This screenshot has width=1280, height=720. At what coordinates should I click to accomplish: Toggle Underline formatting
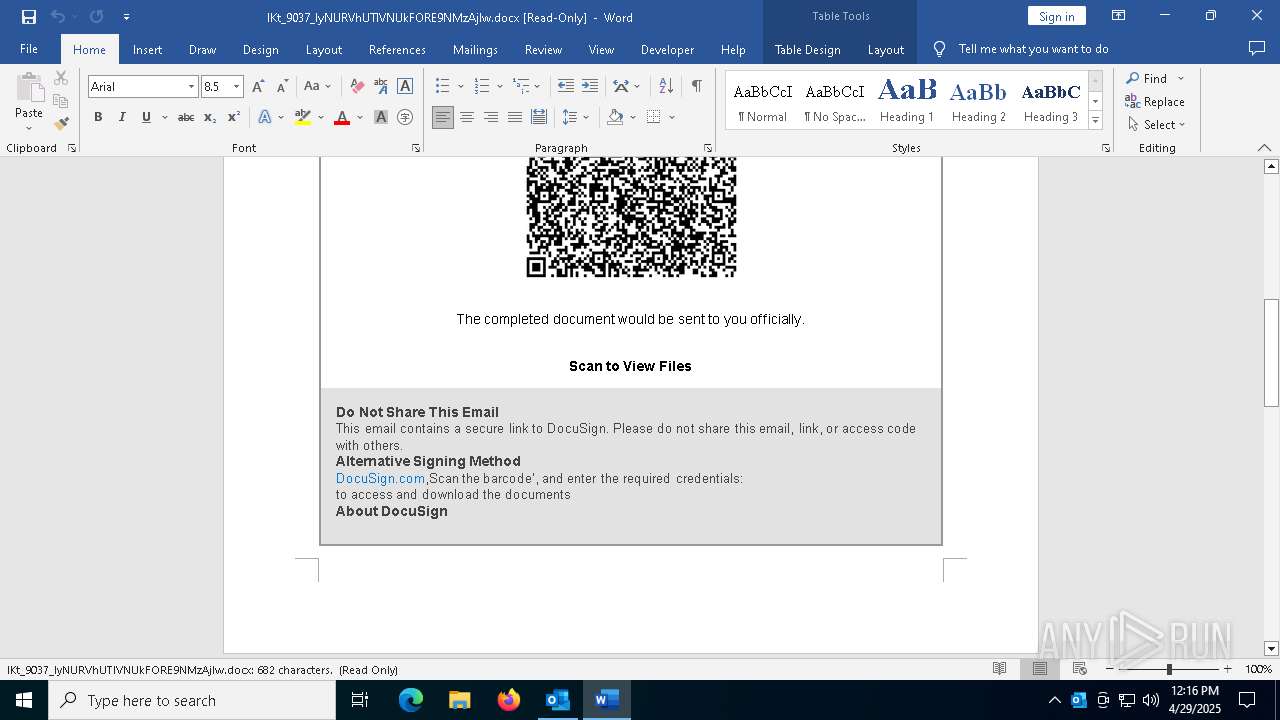146,118
